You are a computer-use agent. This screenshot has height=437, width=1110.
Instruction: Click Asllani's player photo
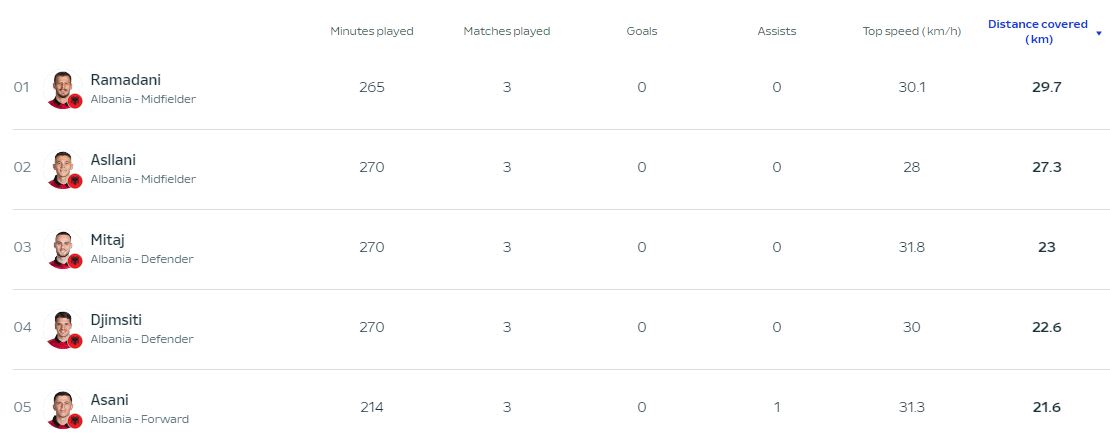pyautogui.click(x=63, y=169)
